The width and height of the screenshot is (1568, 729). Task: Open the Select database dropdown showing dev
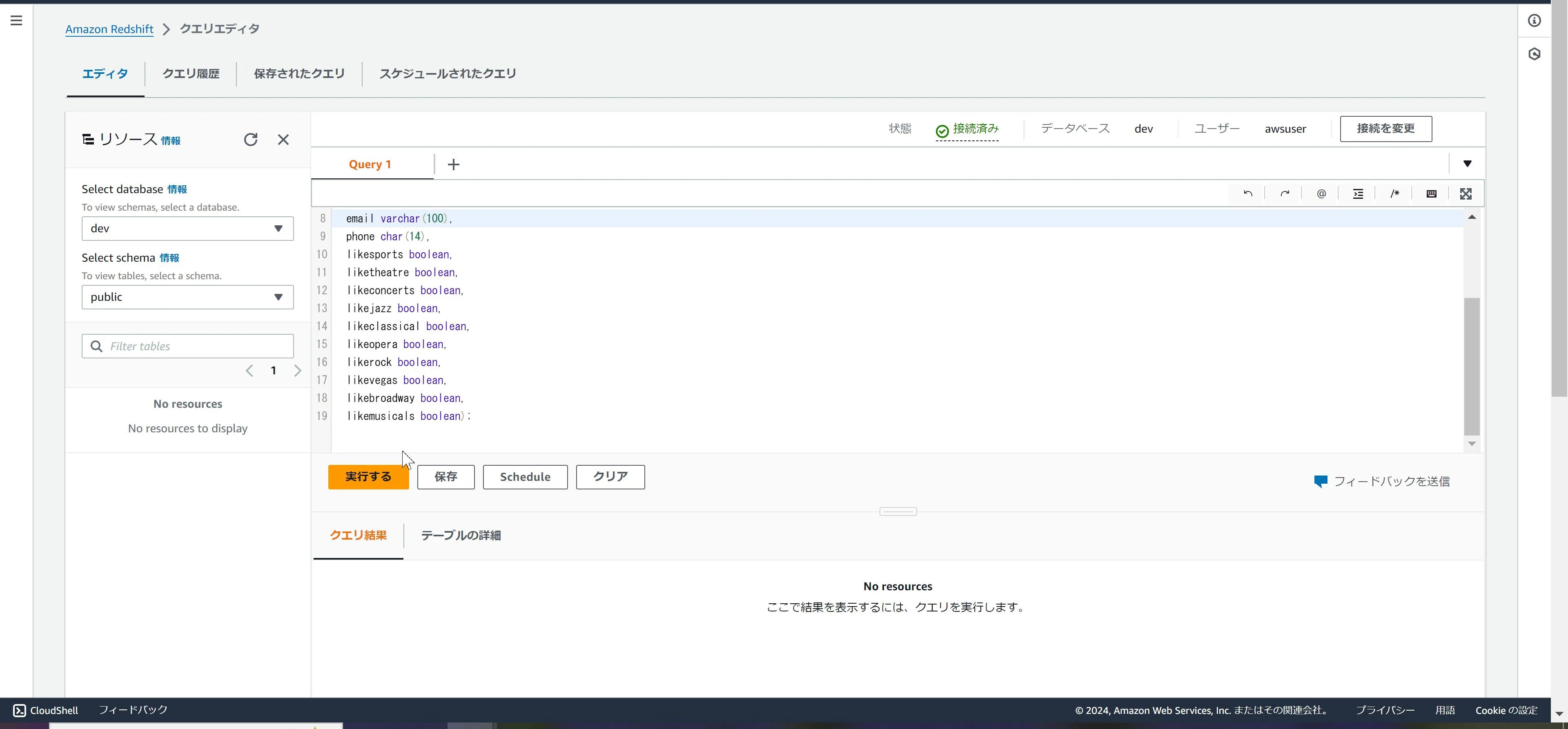pyautogui.click(x=187, y=228)
